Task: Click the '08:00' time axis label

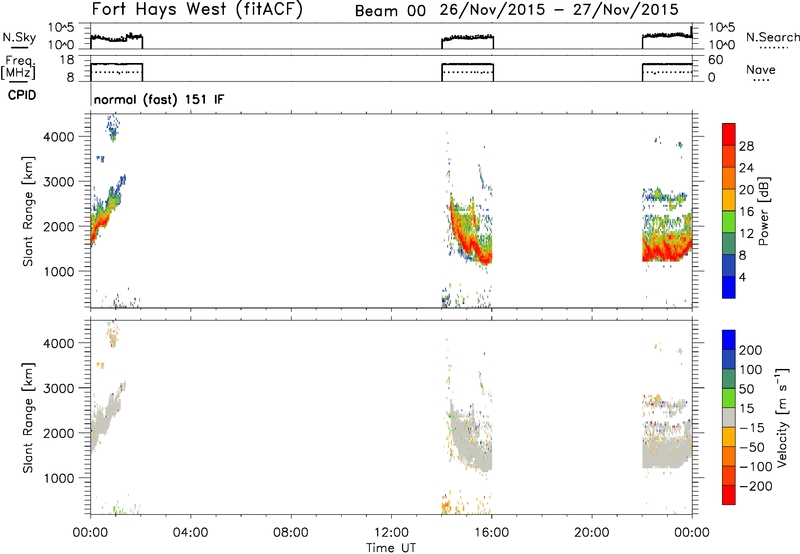Action: pyautogui.click(x=290, y=533)
